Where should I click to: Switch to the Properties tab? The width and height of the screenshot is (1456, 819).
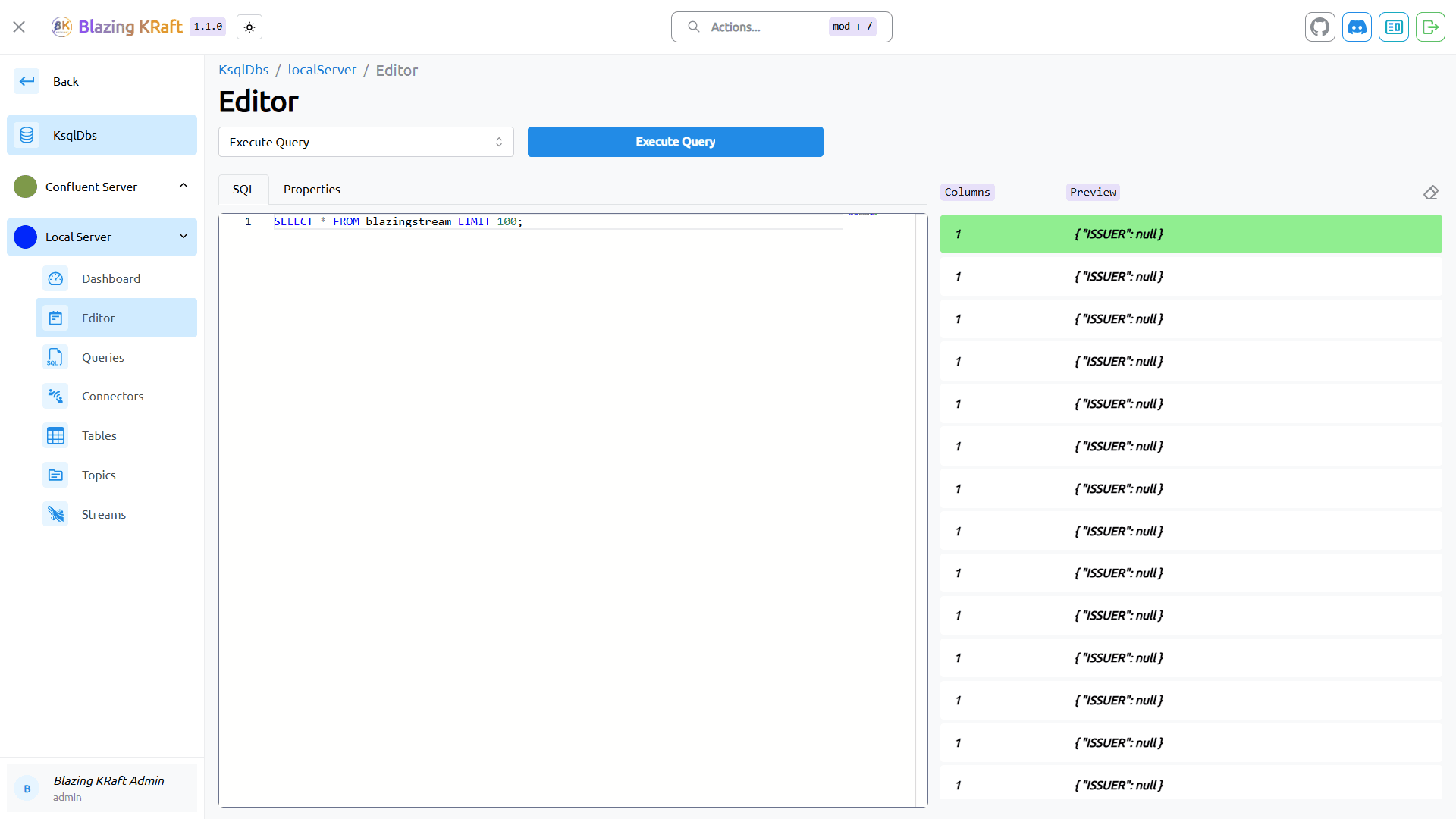(312, 189)
